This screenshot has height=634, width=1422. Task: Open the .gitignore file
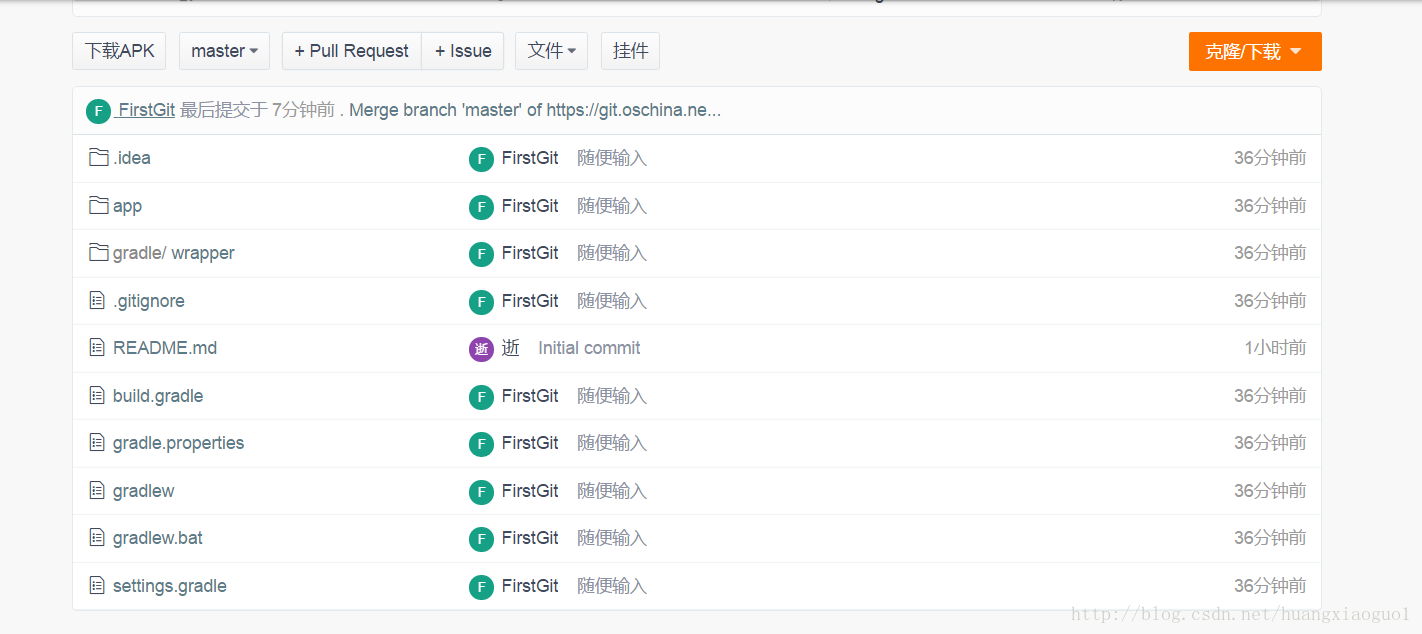[149, 301]
